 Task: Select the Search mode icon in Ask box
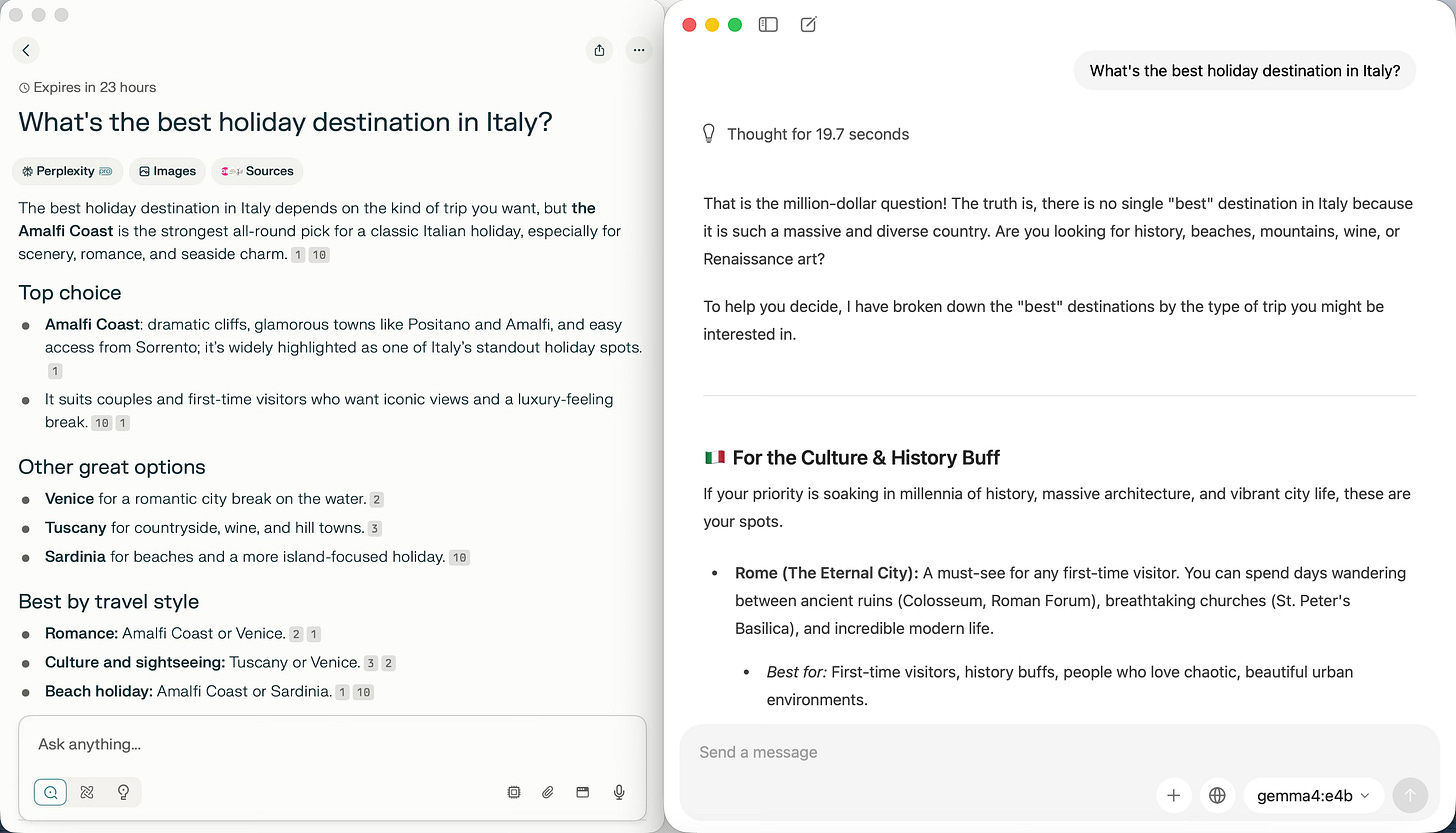click(x=50, y=792)
